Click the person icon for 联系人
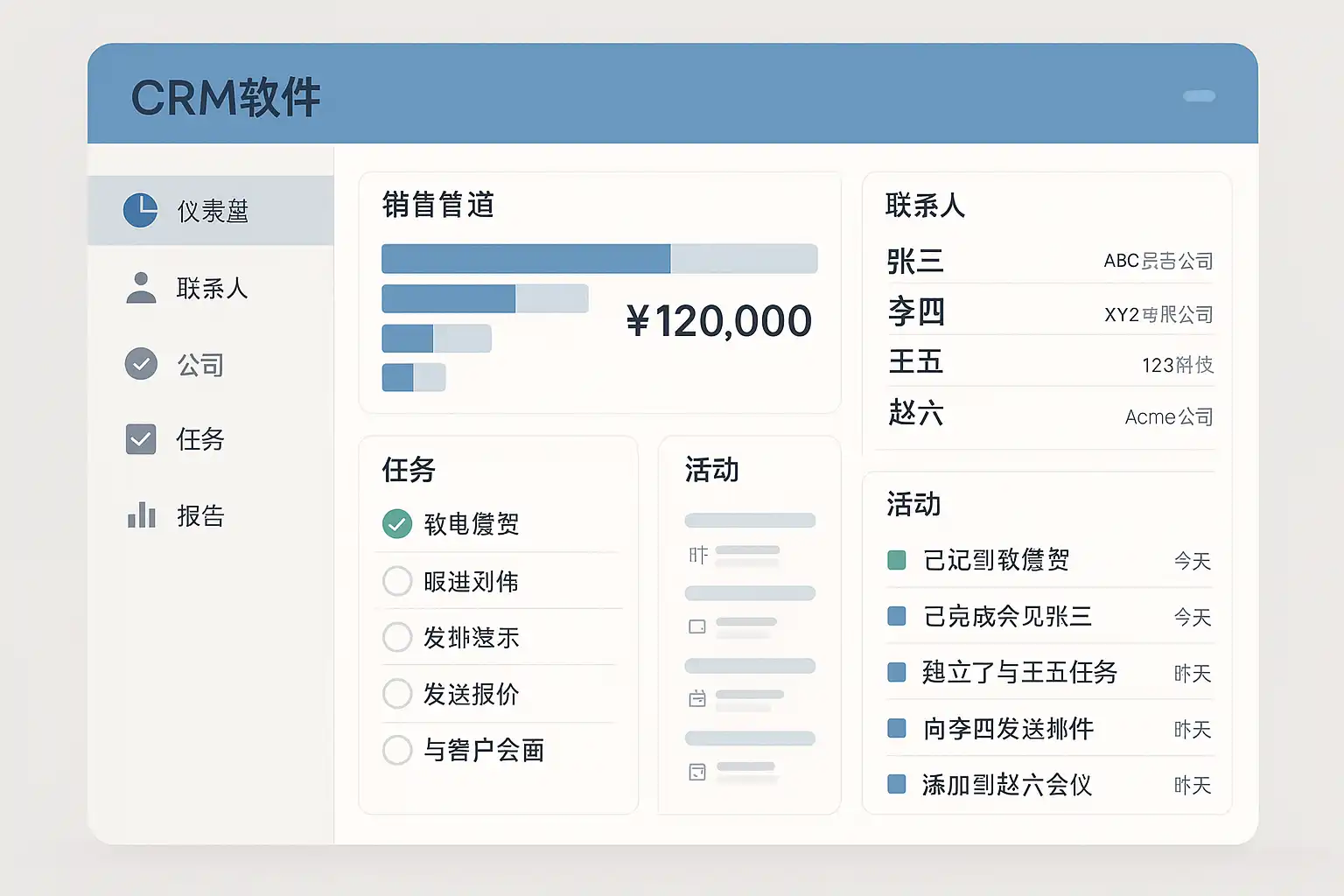The height and width of the screenshot is (896, 1344). click(141, 288)
